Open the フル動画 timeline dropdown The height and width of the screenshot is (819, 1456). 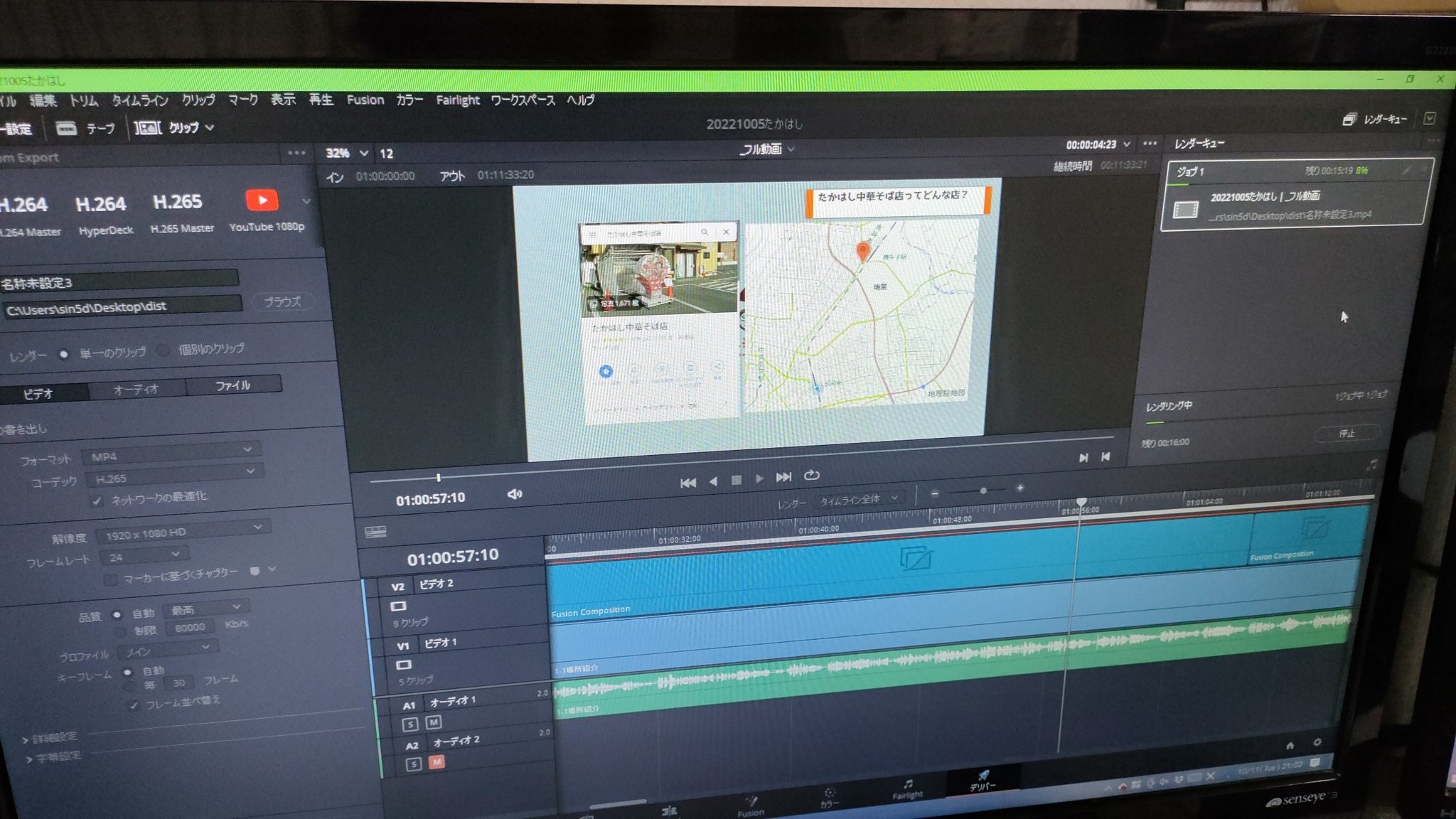coord(766,149)
